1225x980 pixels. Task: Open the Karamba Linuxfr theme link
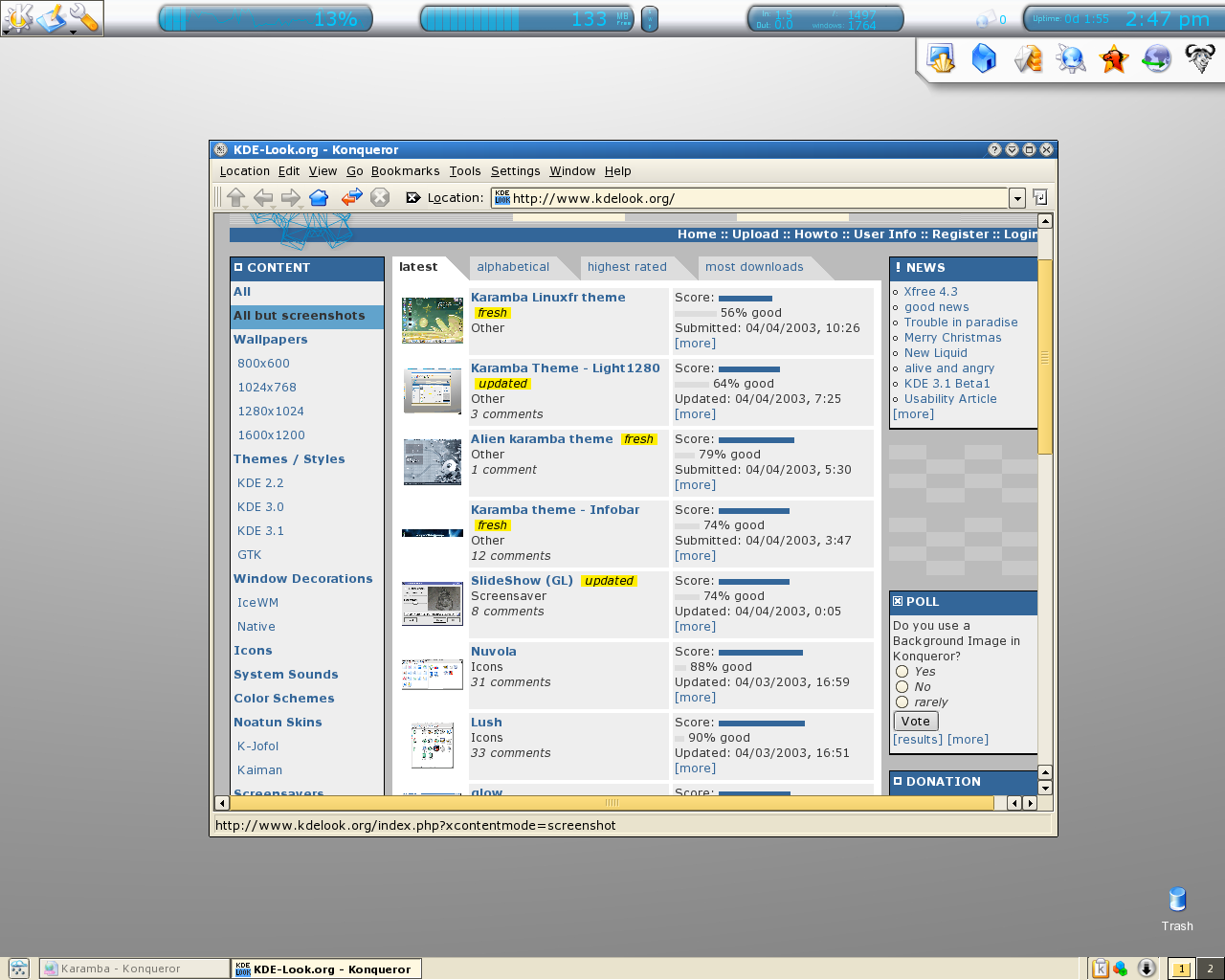point(548,298)
